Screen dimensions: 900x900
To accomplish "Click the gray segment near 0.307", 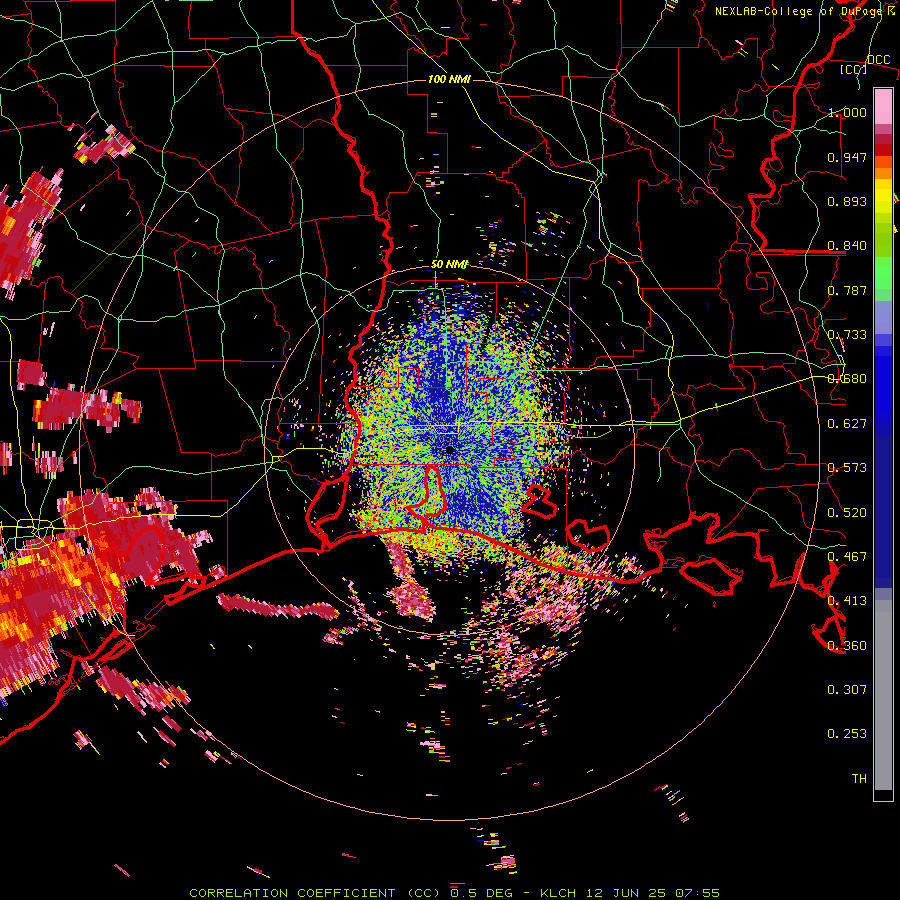I will coord(883,695).
